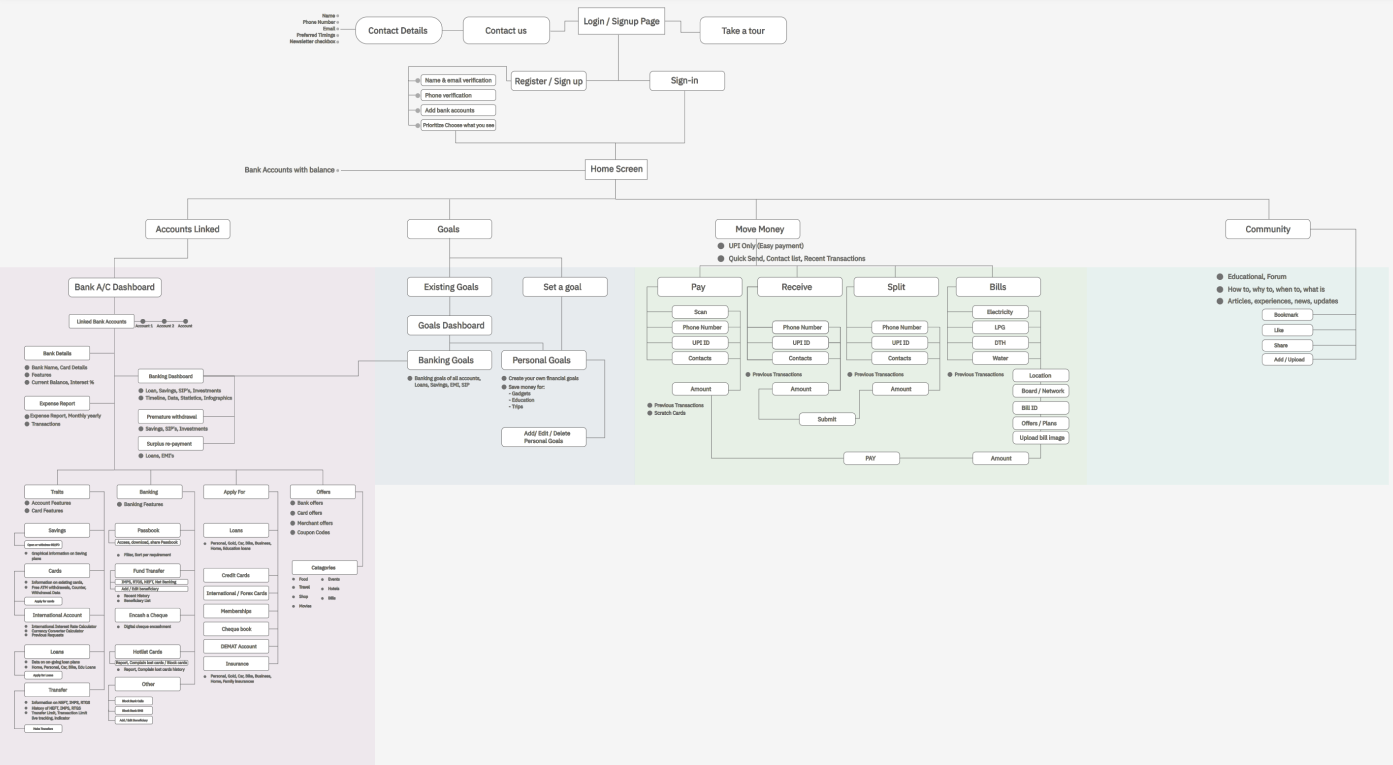
Task: Select the Name & email verification item
Action: tap(458, 79)
